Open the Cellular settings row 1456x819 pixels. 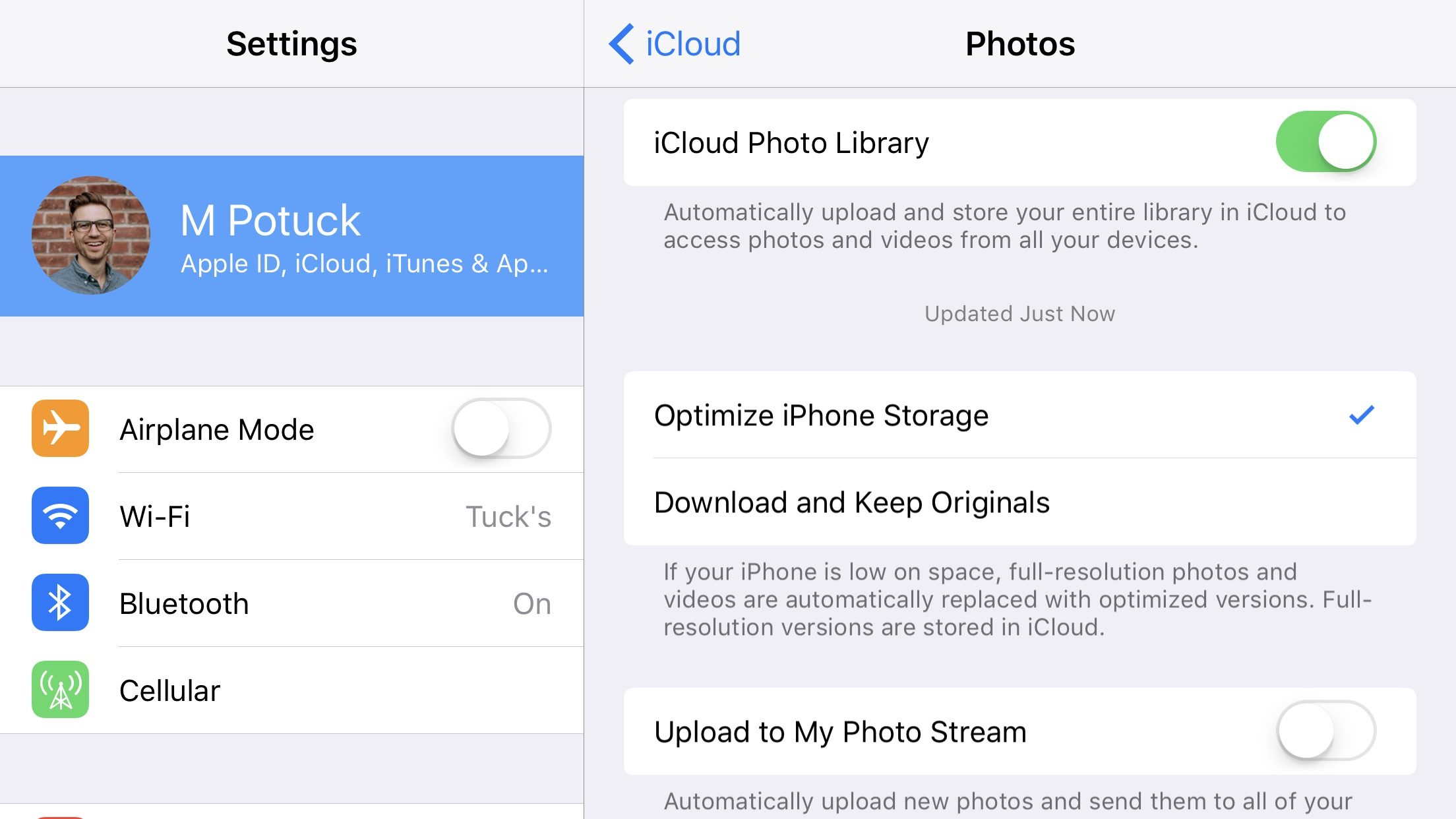pos(291,690)
